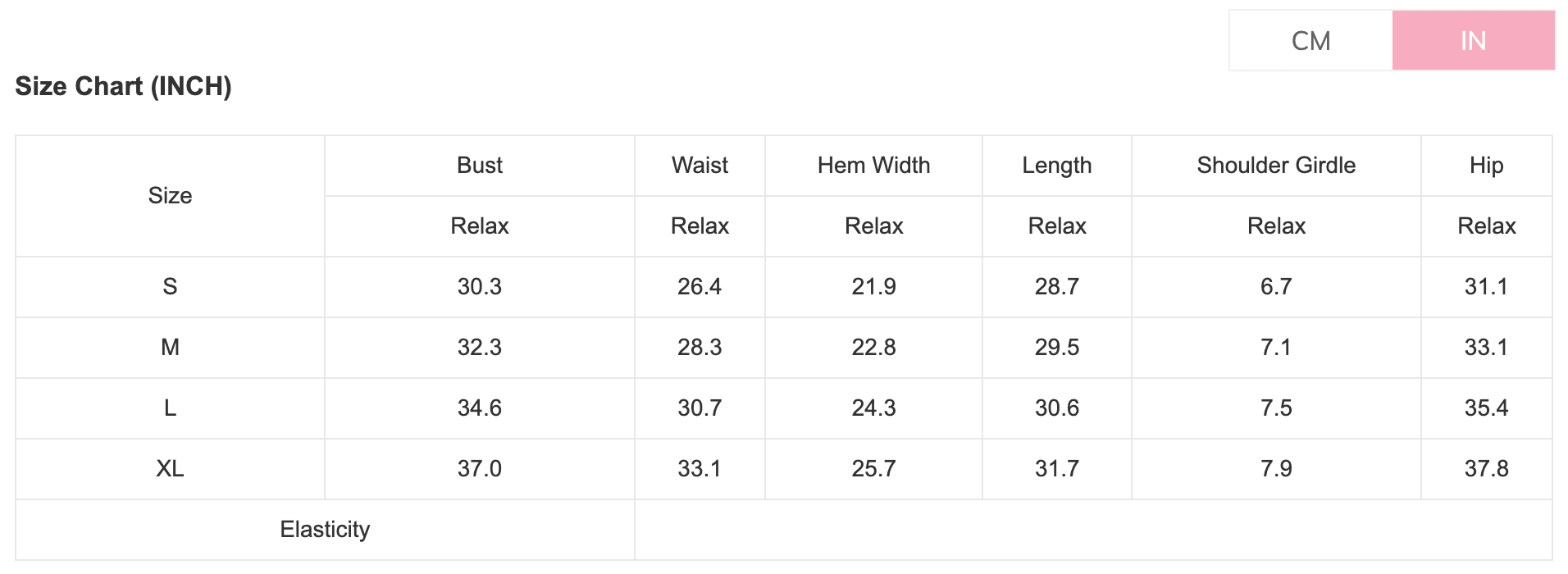Click the Length column header

pos(1057,166)
